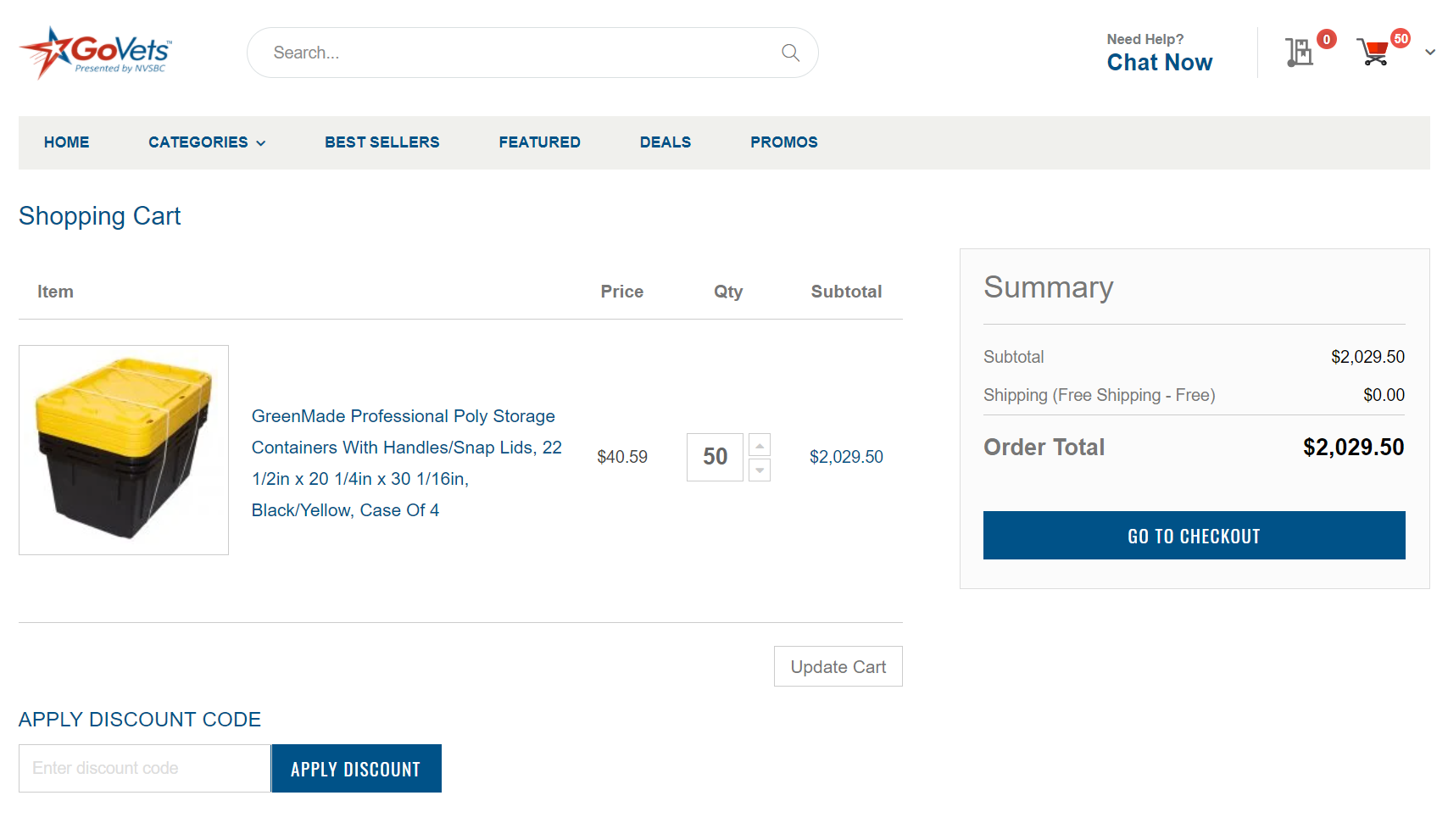The width and height of the screenshot is (1448, 840).
Task: Increase quantity with the up stepper arrow
Action: pyautogui.click(x=760, y=443)
